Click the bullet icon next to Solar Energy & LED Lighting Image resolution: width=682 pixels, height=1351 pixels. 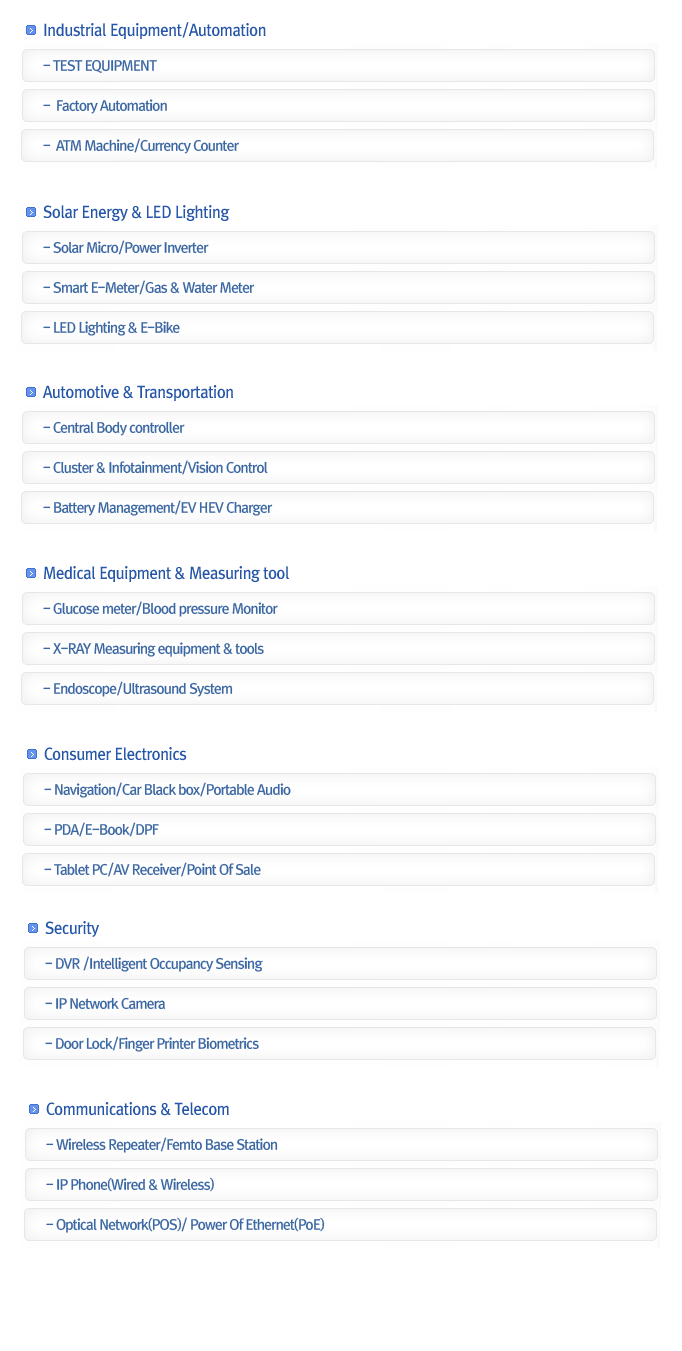(x=31, y=213)
